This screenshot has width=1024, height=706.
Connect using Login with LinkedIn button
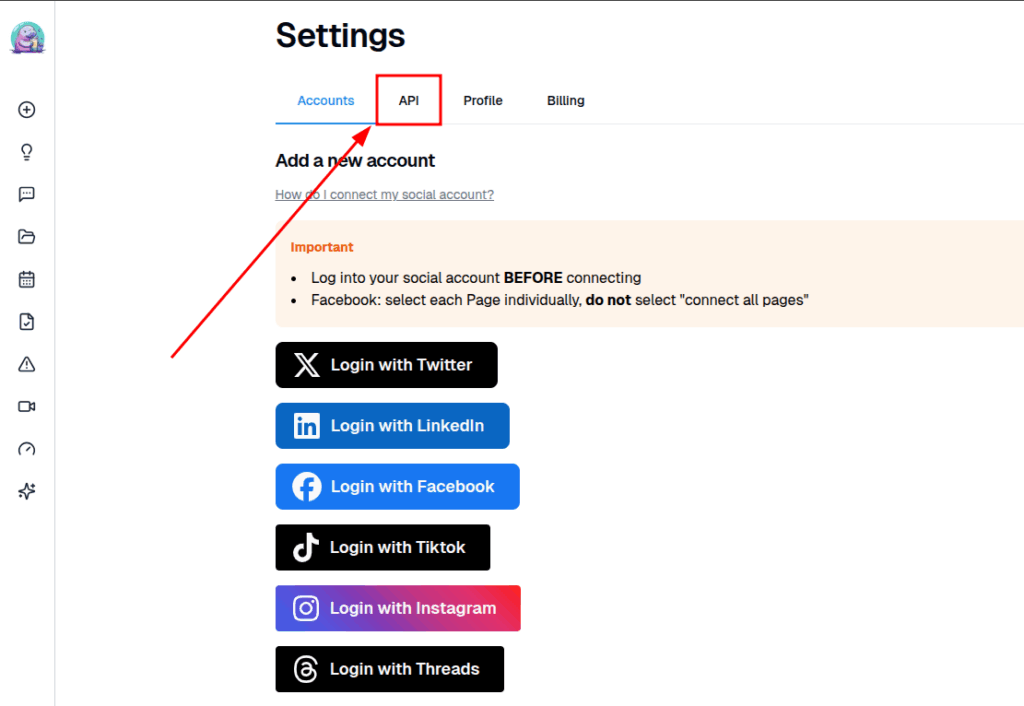point(392,426)
